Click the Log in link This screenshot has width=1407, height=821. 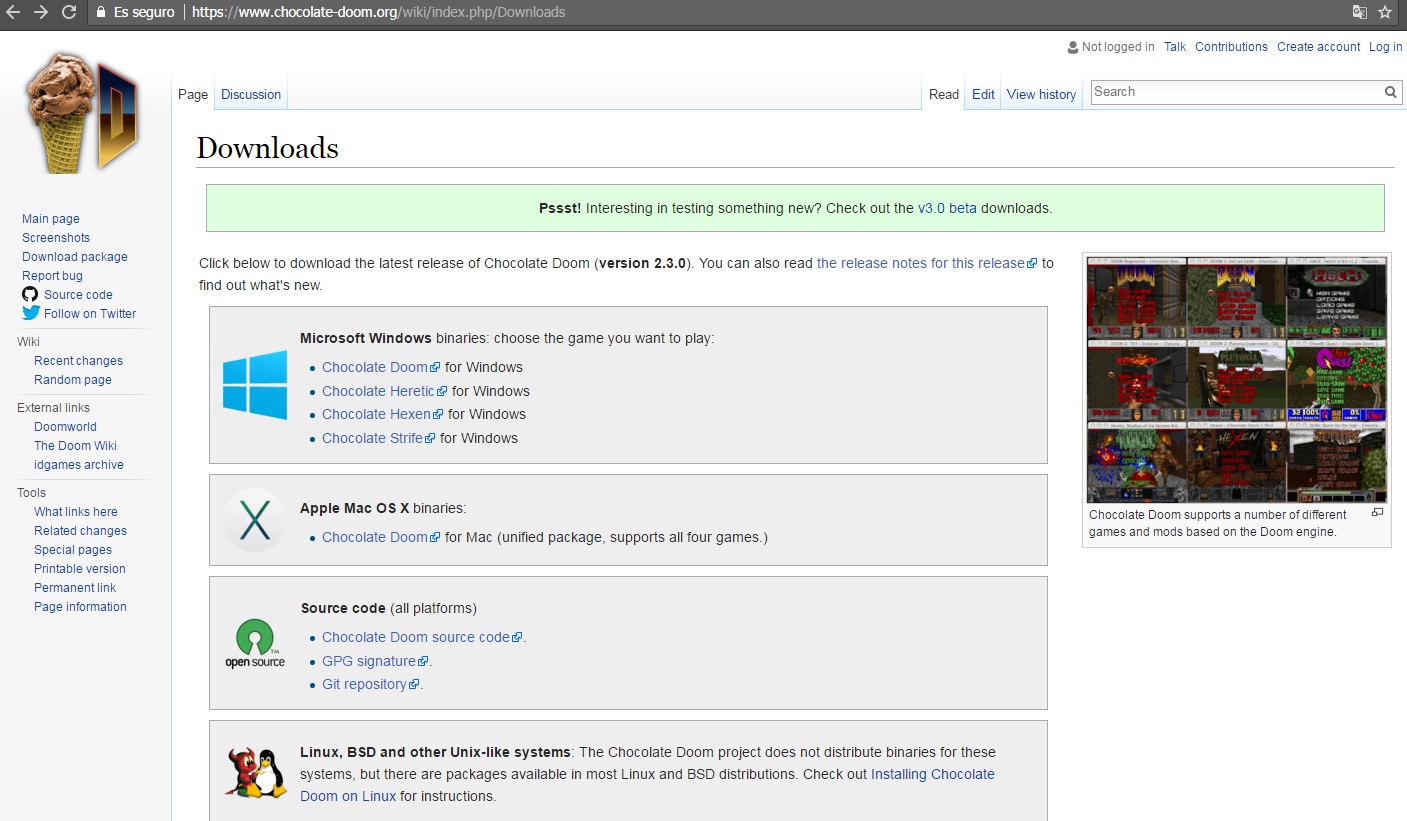[x=1386, y=47]
